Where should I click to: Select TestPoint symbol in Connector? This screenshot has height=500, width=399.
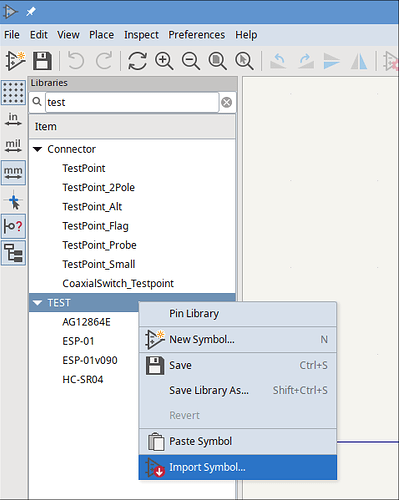[x=84, y=168]
